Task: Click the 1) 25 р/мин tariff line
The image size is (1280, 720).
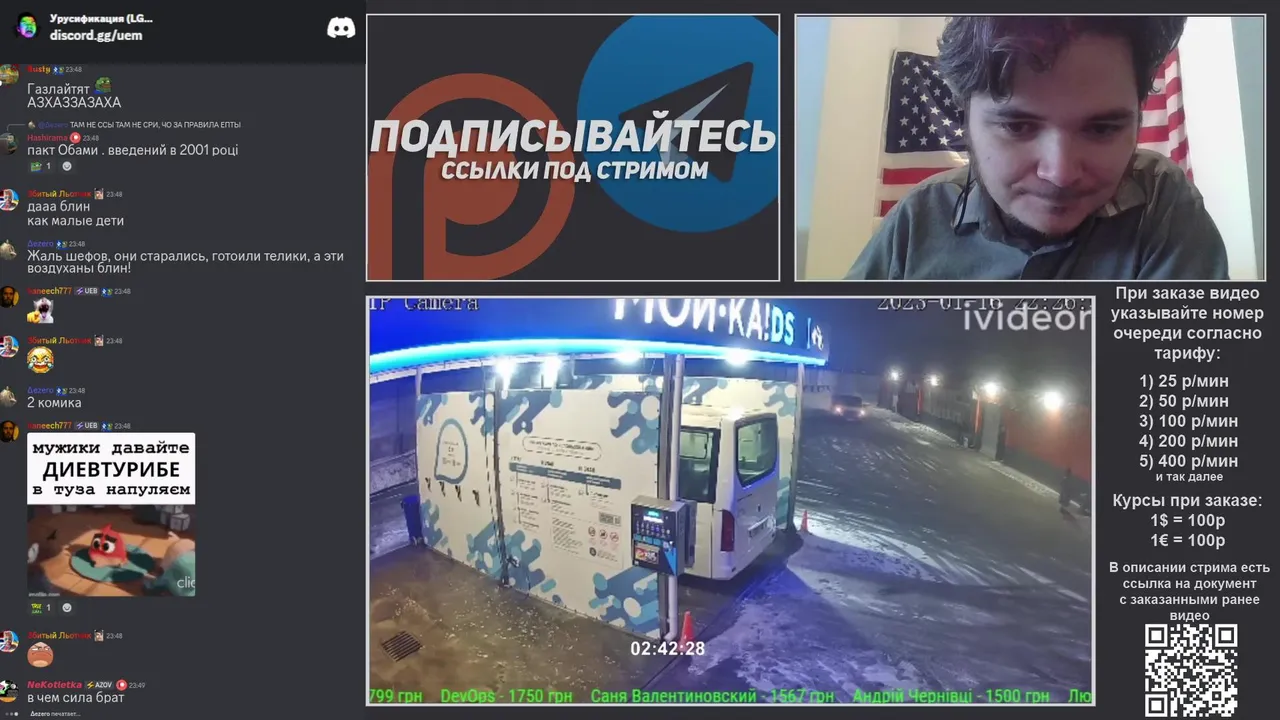Action: pyautogui.click(x=1184, y=381)
